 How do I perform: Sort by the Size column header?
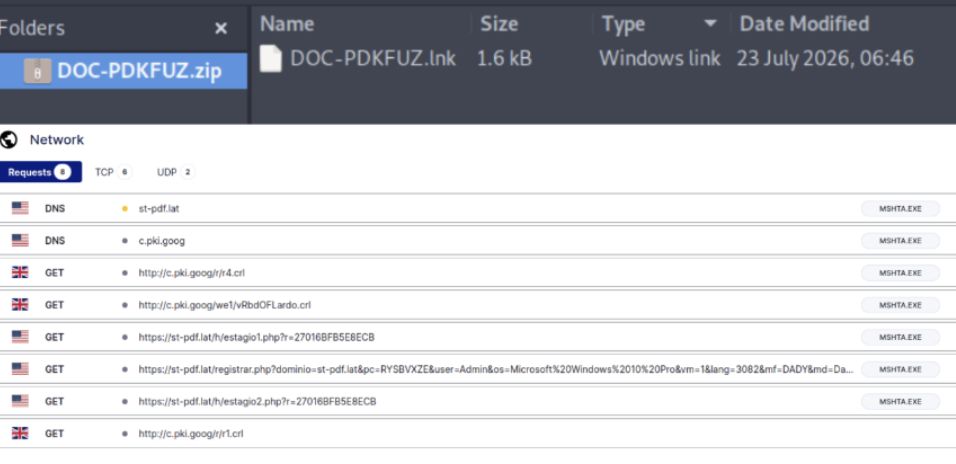499,24
